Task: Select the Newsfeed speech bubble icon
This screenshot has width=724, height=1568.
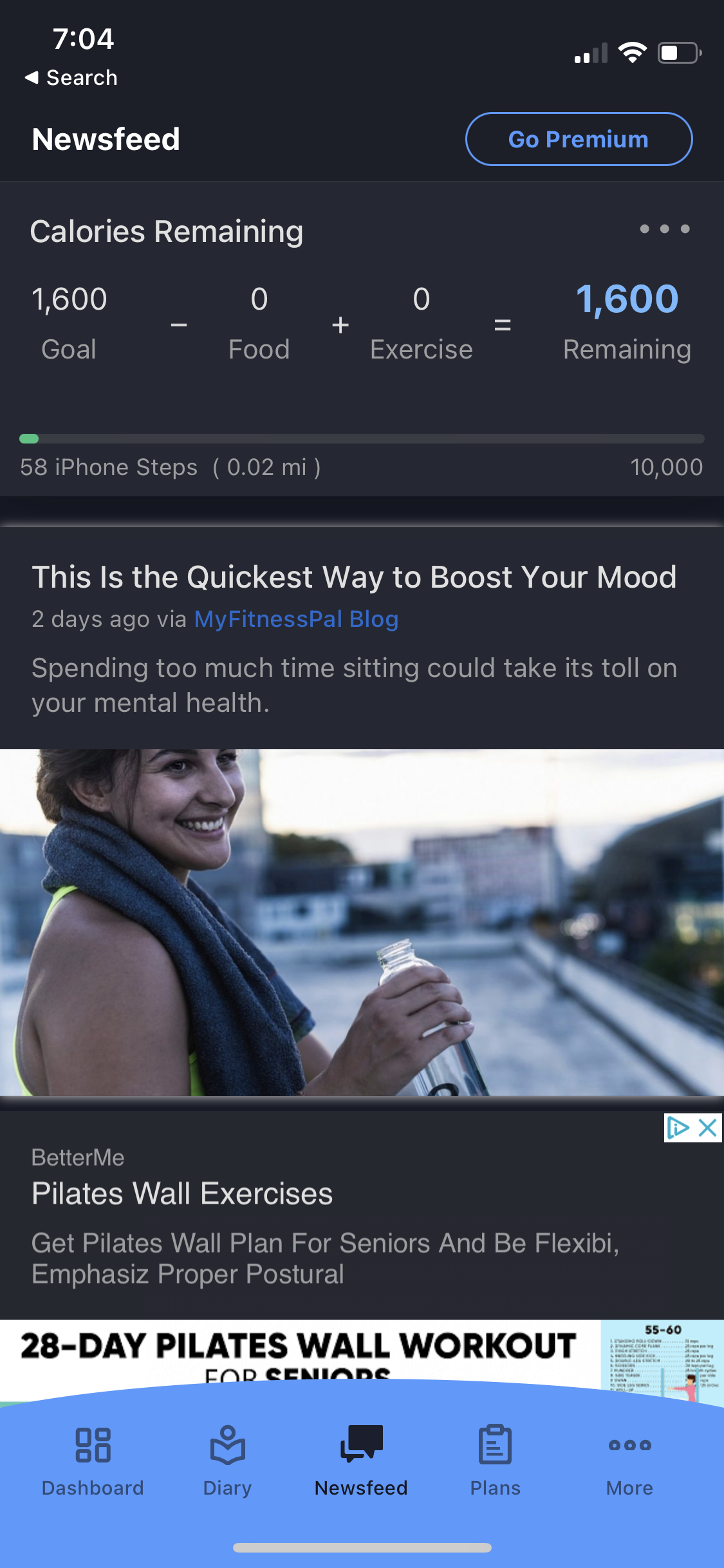Action: 361,1442
